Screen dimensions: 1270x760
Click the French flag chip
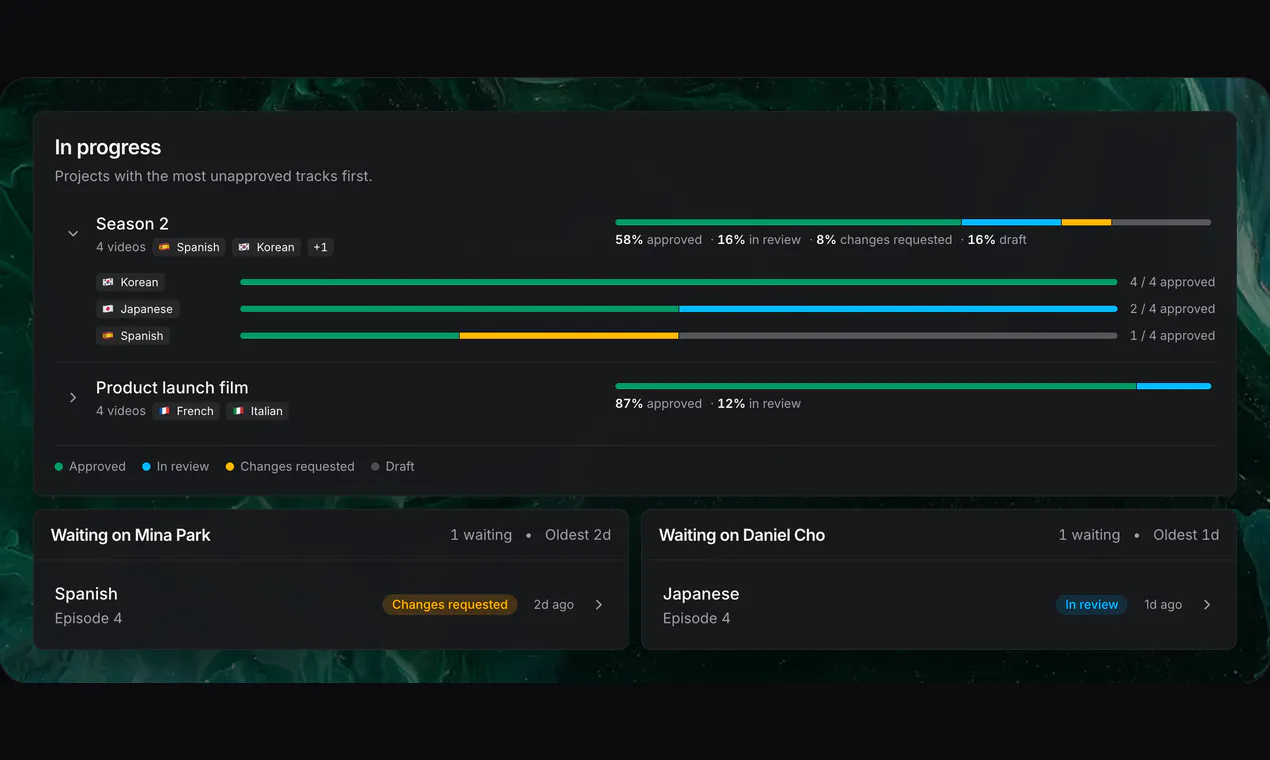(x=186, y=411)
